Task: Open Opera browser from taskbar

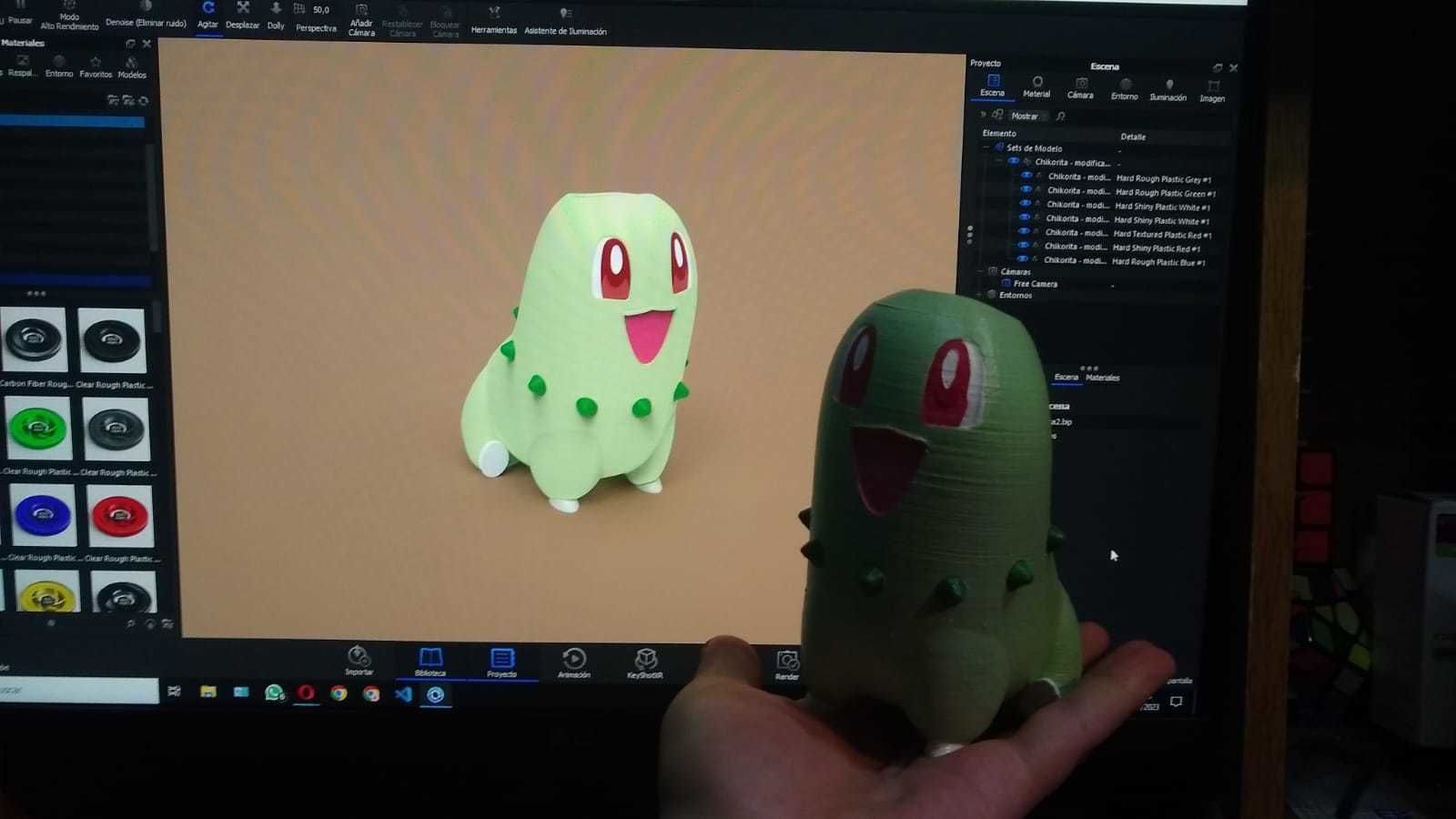Action: pyautogui.click(x=306, y=693)
